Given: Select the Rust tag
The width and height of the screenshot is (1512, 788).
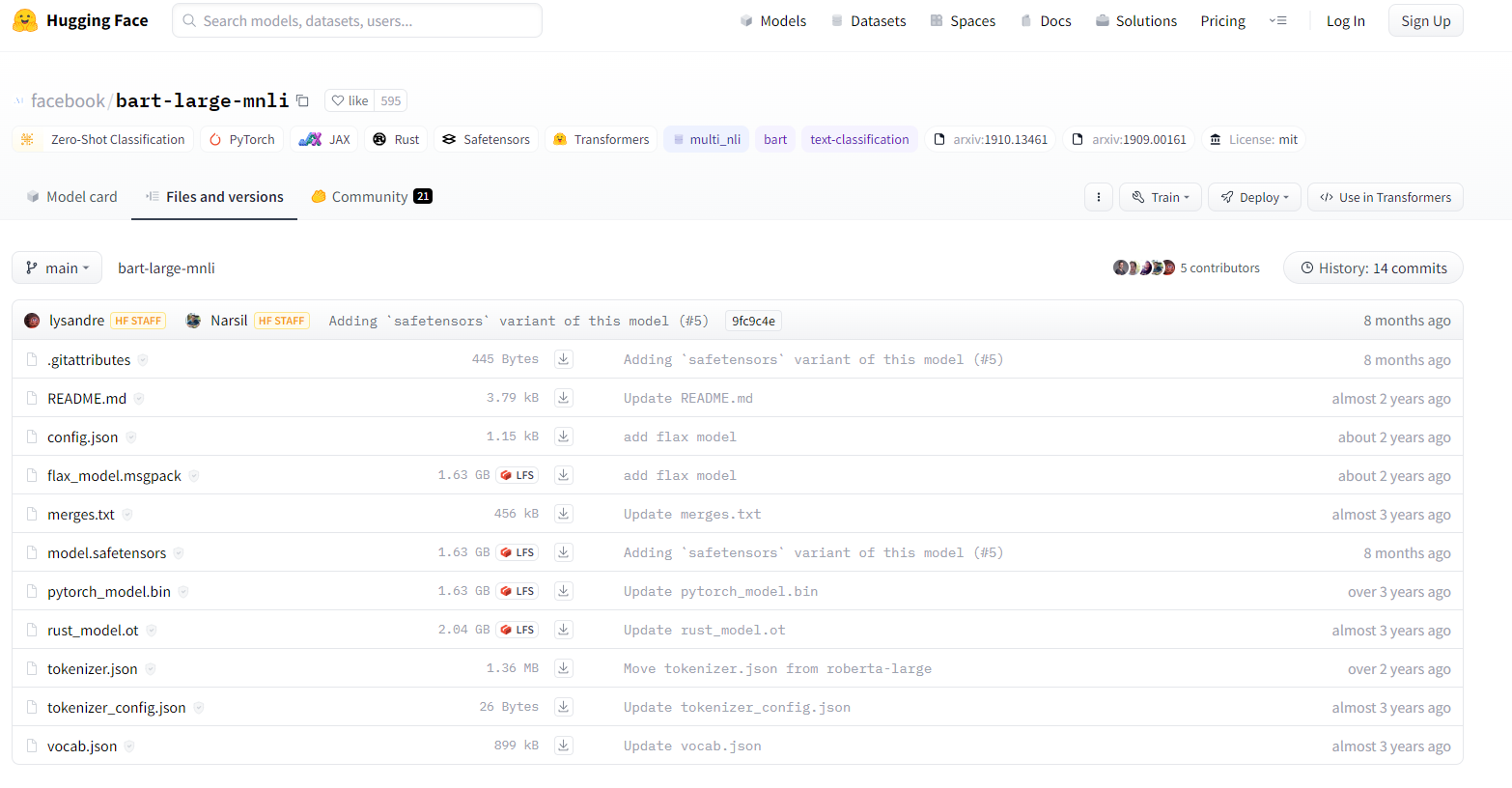Looking at the screenshot, I should [396, 139].
